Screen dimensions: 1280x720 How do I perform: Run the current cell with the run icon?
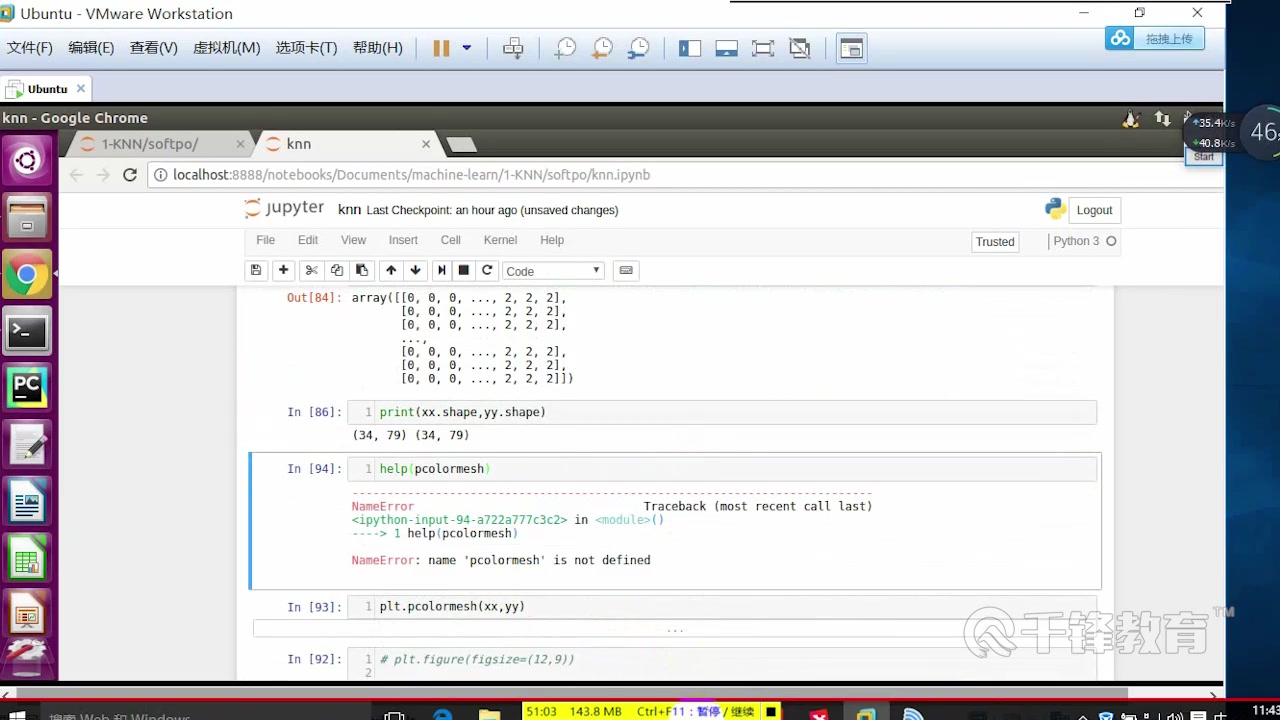(x=441, y=270)
